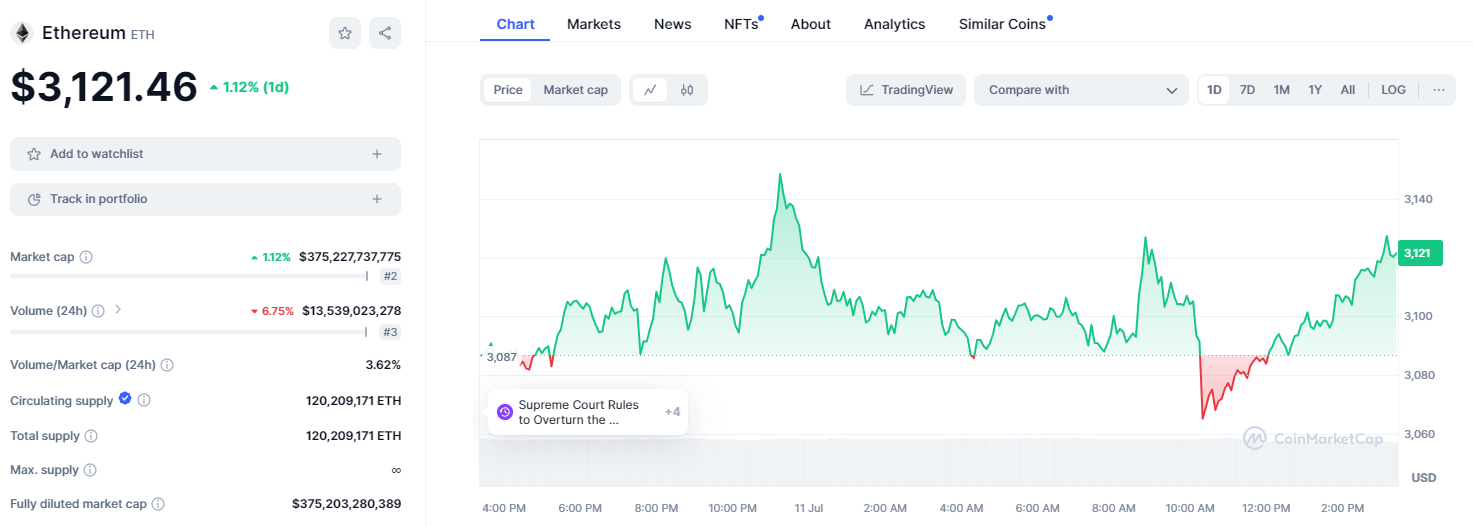Switch to line chart view icon
The height and width of the screenshot is (527, 1473).
650,90
